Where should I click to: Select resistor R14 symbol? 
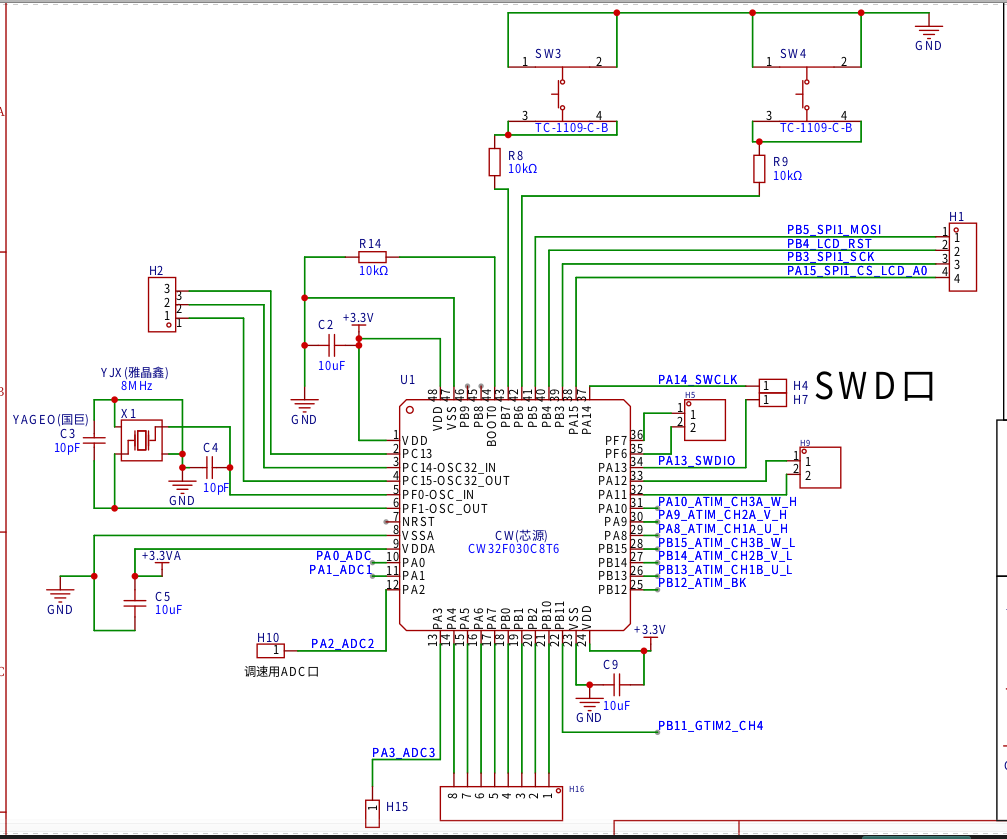click(372, 257)
